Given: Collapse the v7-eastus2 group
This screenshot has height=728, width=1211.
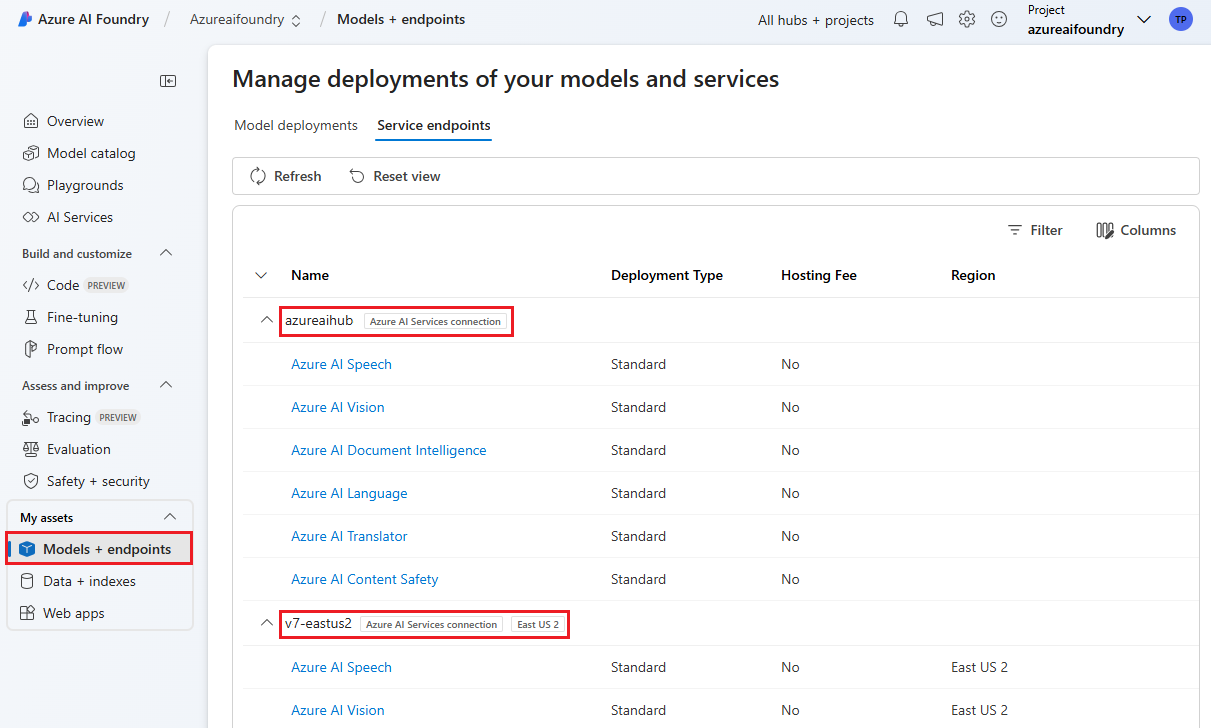Looking at the screenshot, I should (x=266, y=623).
